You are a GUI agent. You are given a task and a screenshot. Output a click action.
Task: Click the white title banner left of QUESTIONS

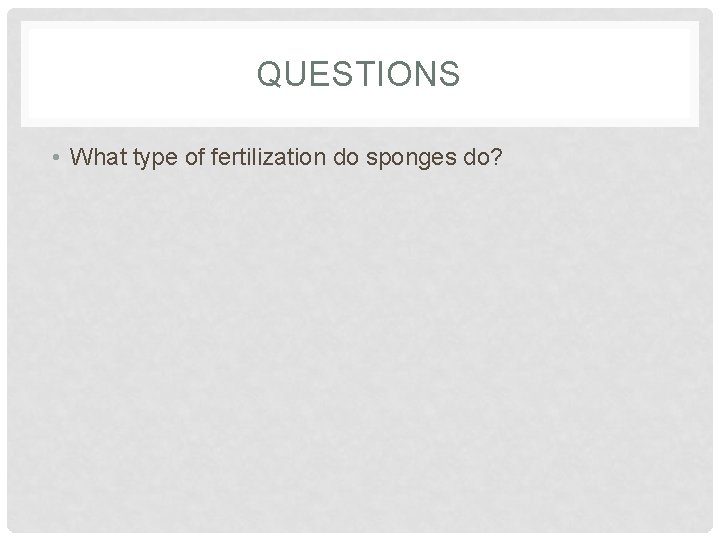pos(130,74)
